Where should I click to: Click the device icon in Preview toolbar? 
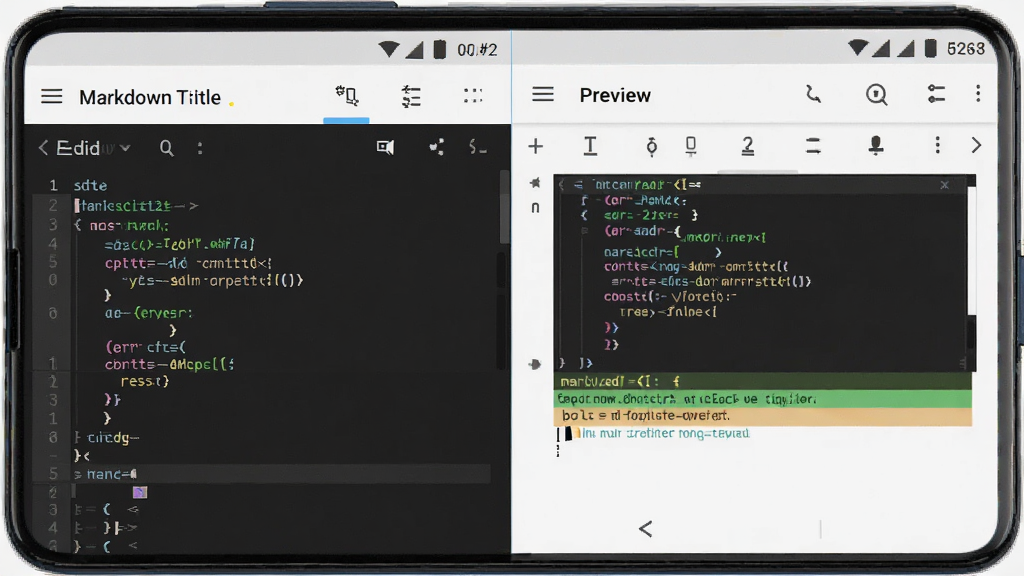pos(690,146)
